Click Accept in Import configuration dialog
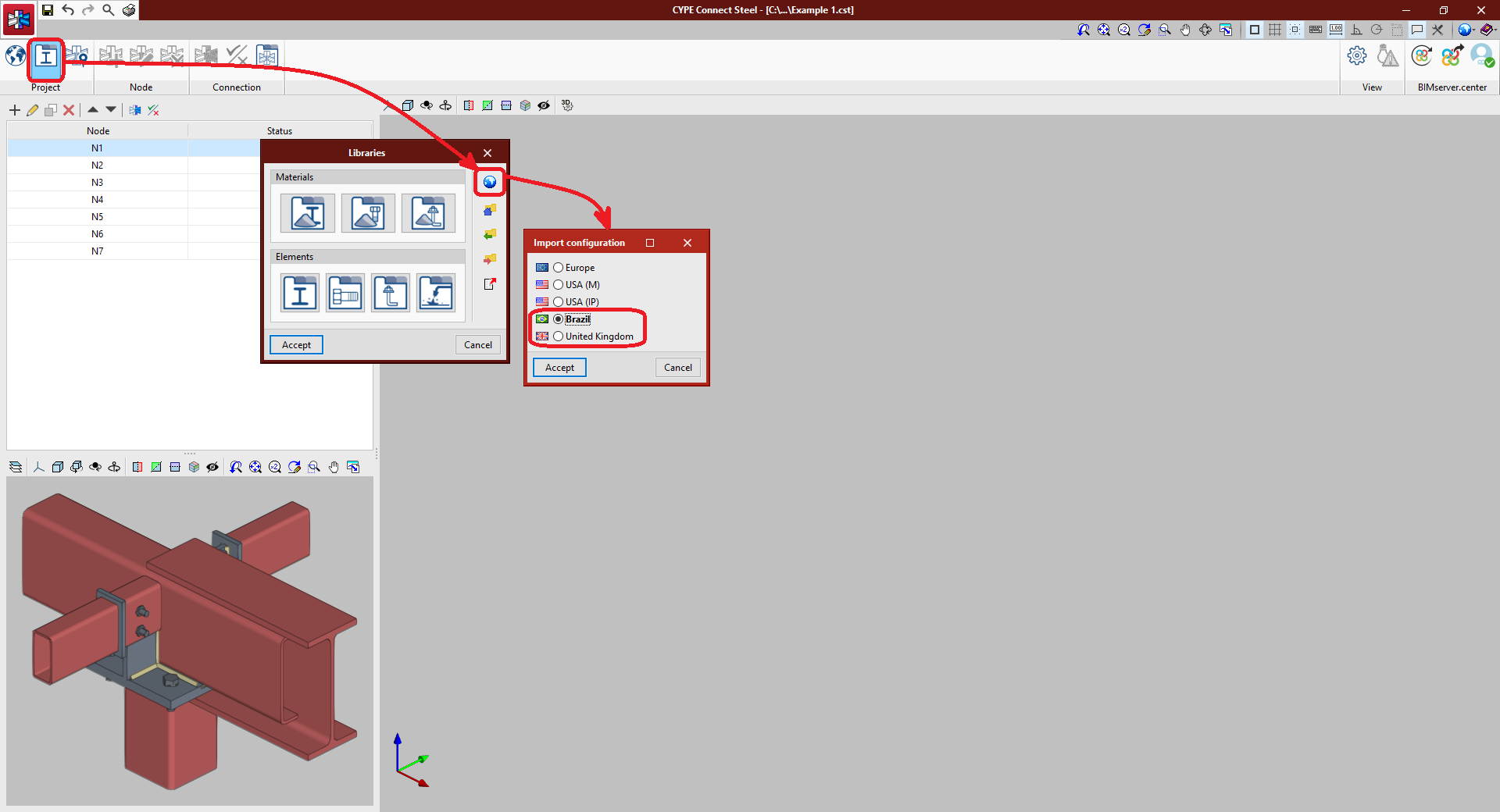This screenshot has height=812, width=1500. [559, 368]
